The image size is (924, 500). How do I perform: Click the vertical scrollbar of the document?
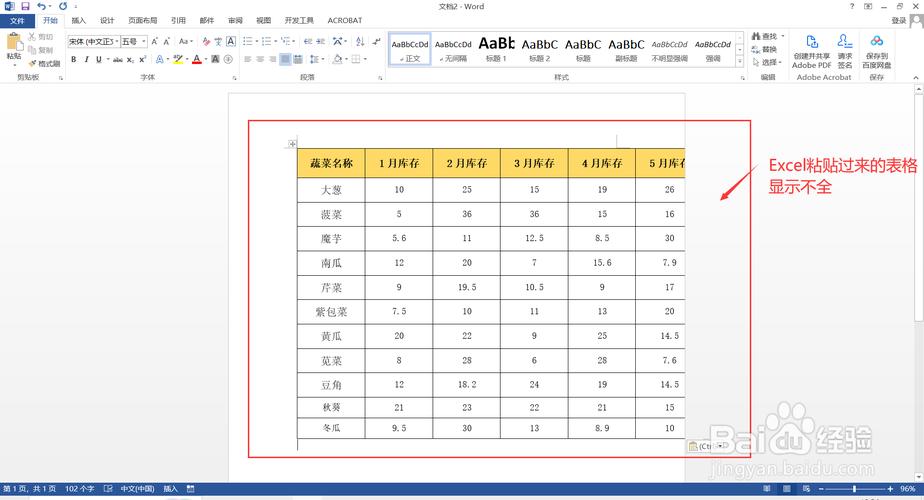pyautogui.click(x=918, y=208)
